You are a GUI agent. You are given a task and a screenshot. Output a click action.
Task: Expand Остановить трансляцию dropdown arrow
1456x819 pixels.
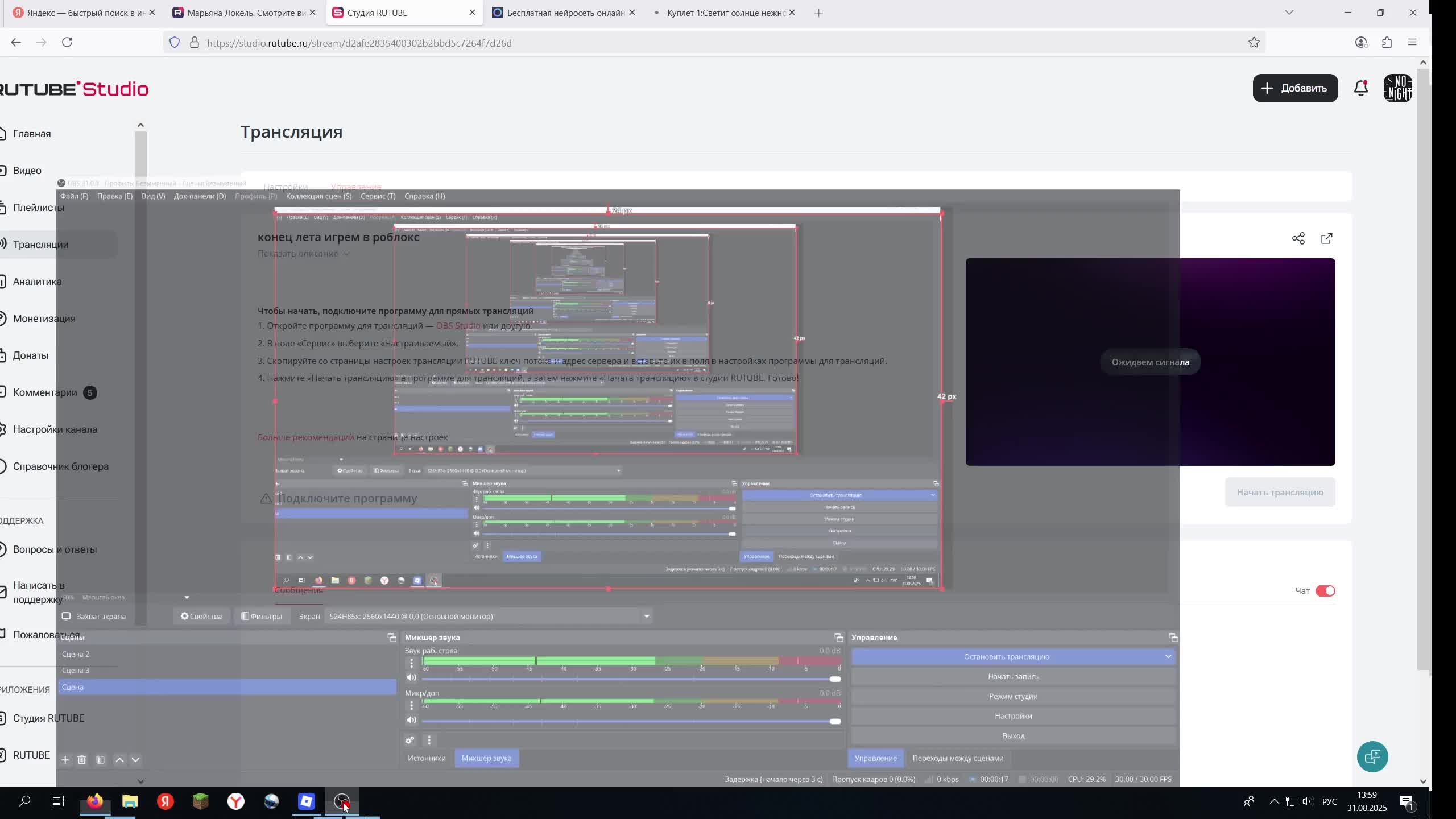pyautogui.click(x=1168, y=656)
